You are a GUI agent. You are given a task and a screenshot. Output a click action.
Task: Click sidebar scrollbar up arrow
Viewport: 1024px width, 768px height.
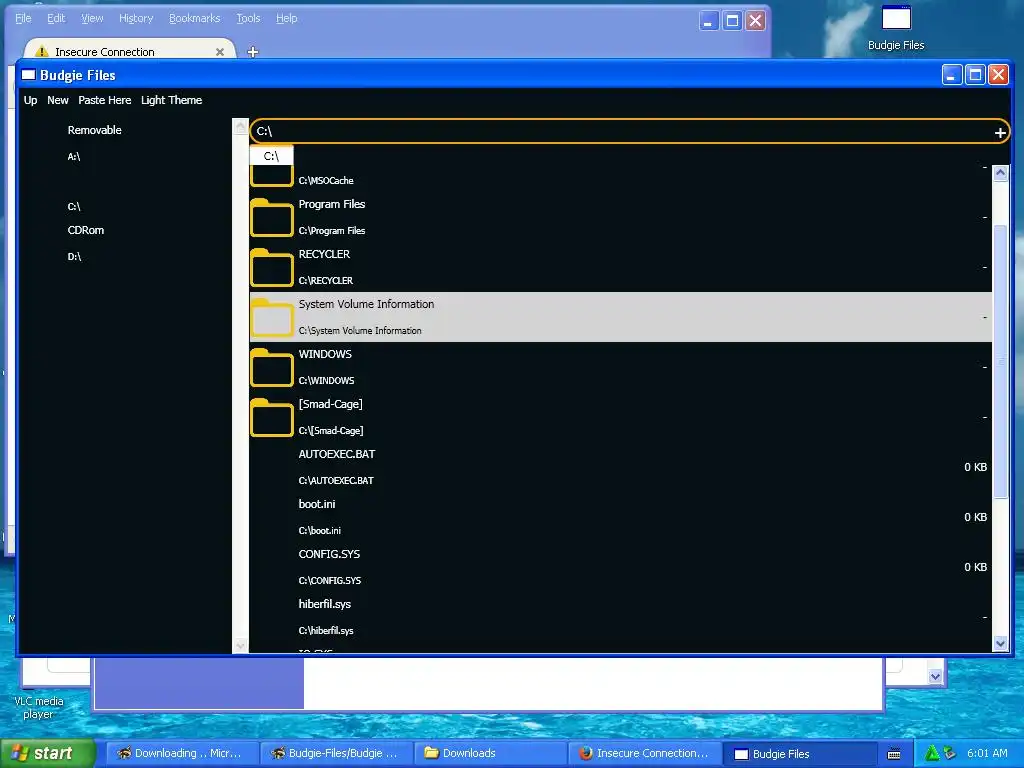(240, 126)
